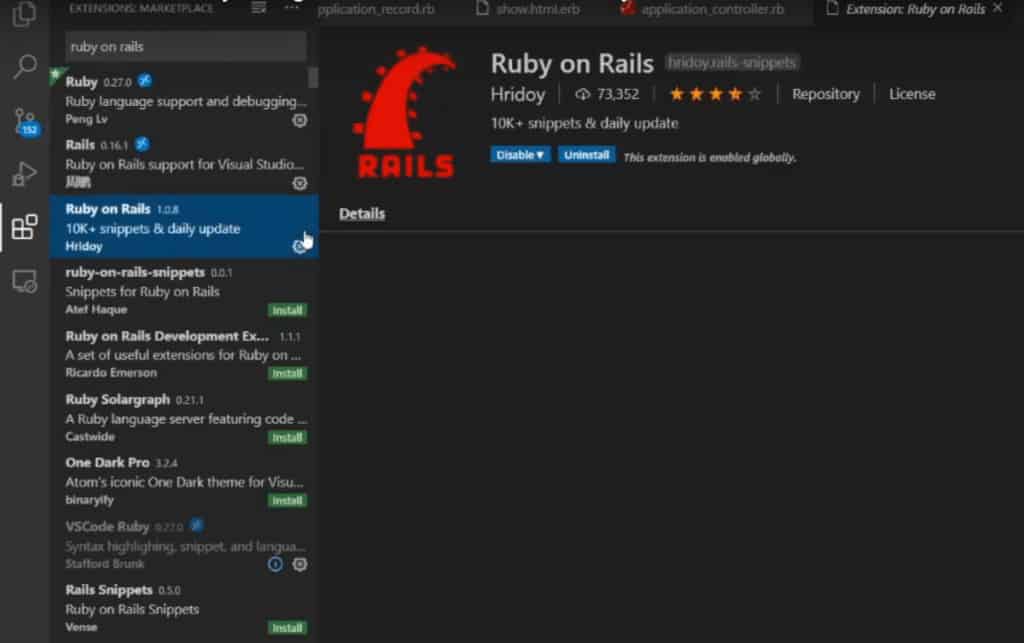
Task: Uninstall the Ruby on Rails extension
Action: point(586,155)
